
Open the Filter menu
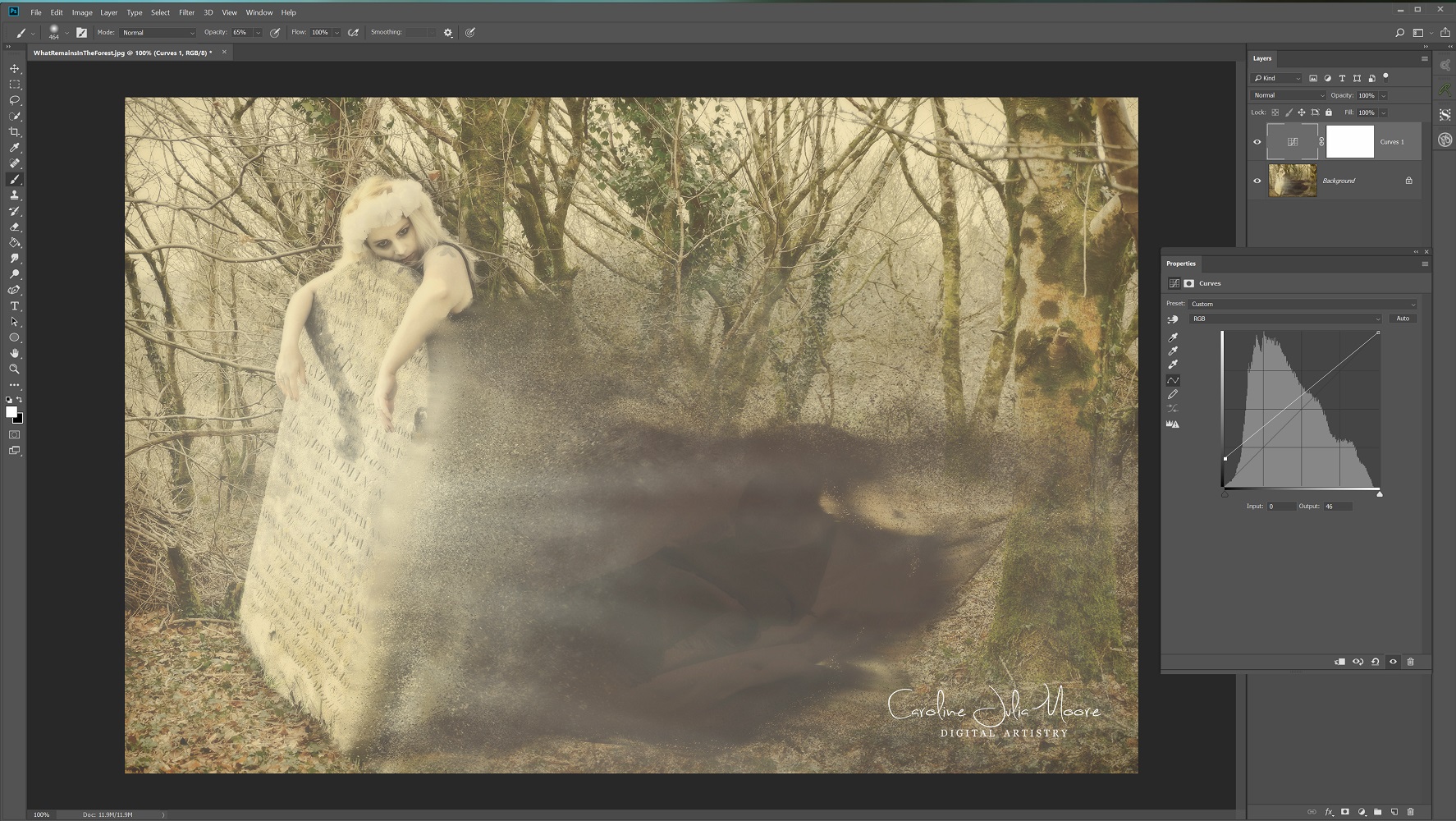(x=186, y=12)
